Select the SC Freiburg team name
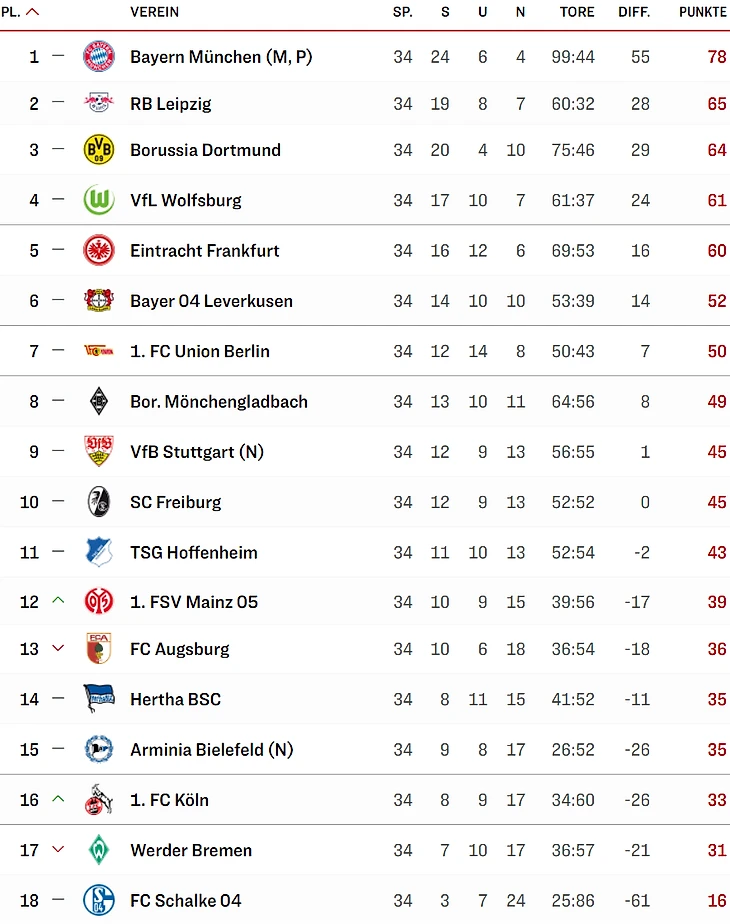This screenshot has width=730, height=924. (176, 502)
